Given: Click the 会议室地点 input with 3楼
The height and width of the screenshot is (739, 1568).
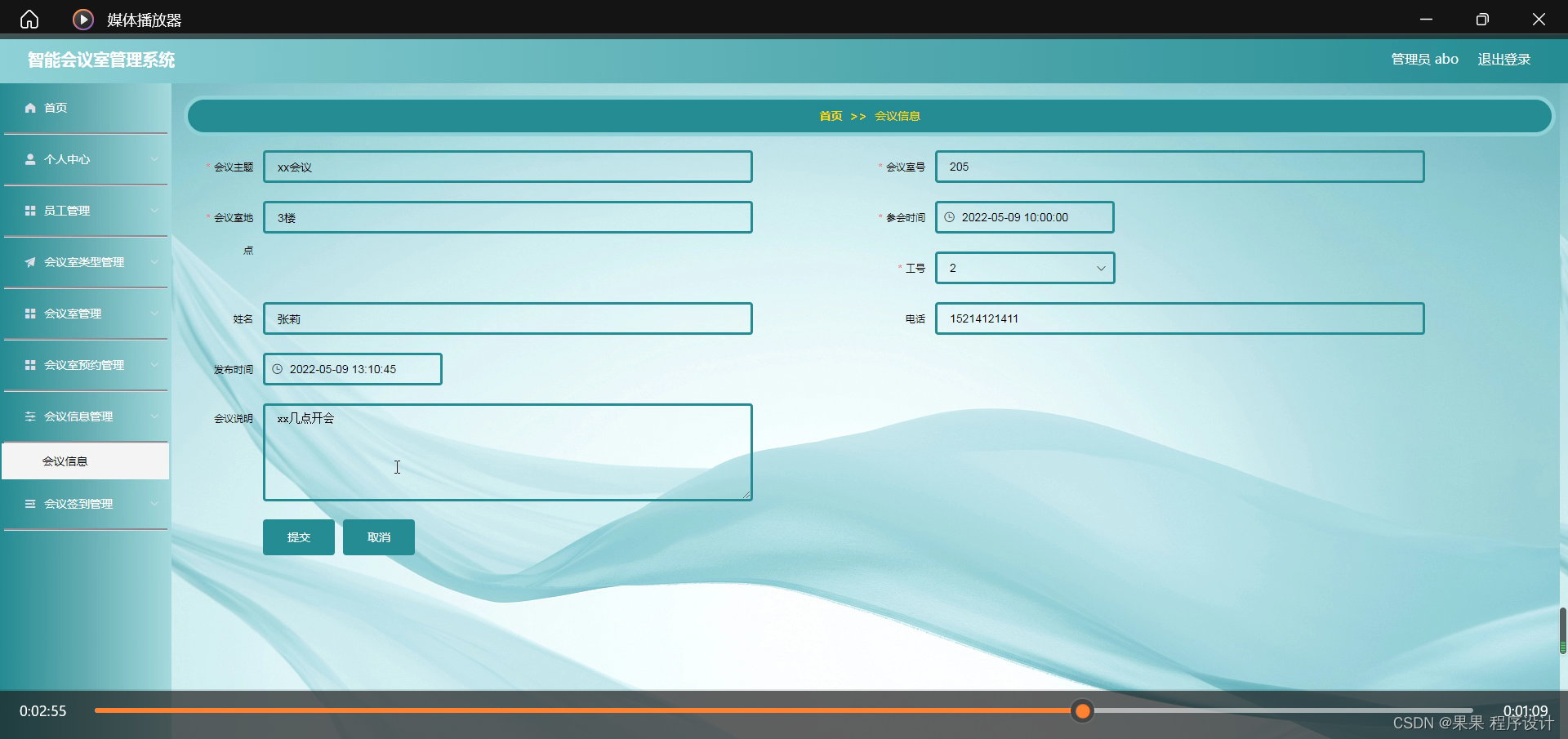Looking at the screenshot, I should [508, 217].
